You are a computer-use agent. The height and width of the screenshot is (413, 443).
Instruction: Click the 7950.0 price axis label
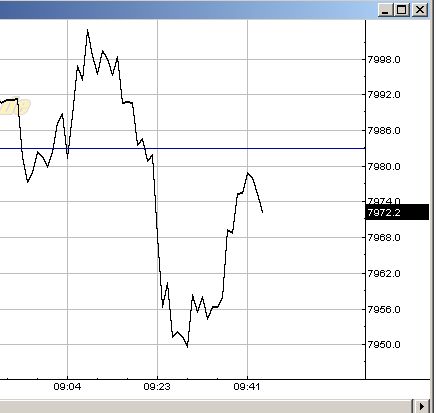[384, 344]
